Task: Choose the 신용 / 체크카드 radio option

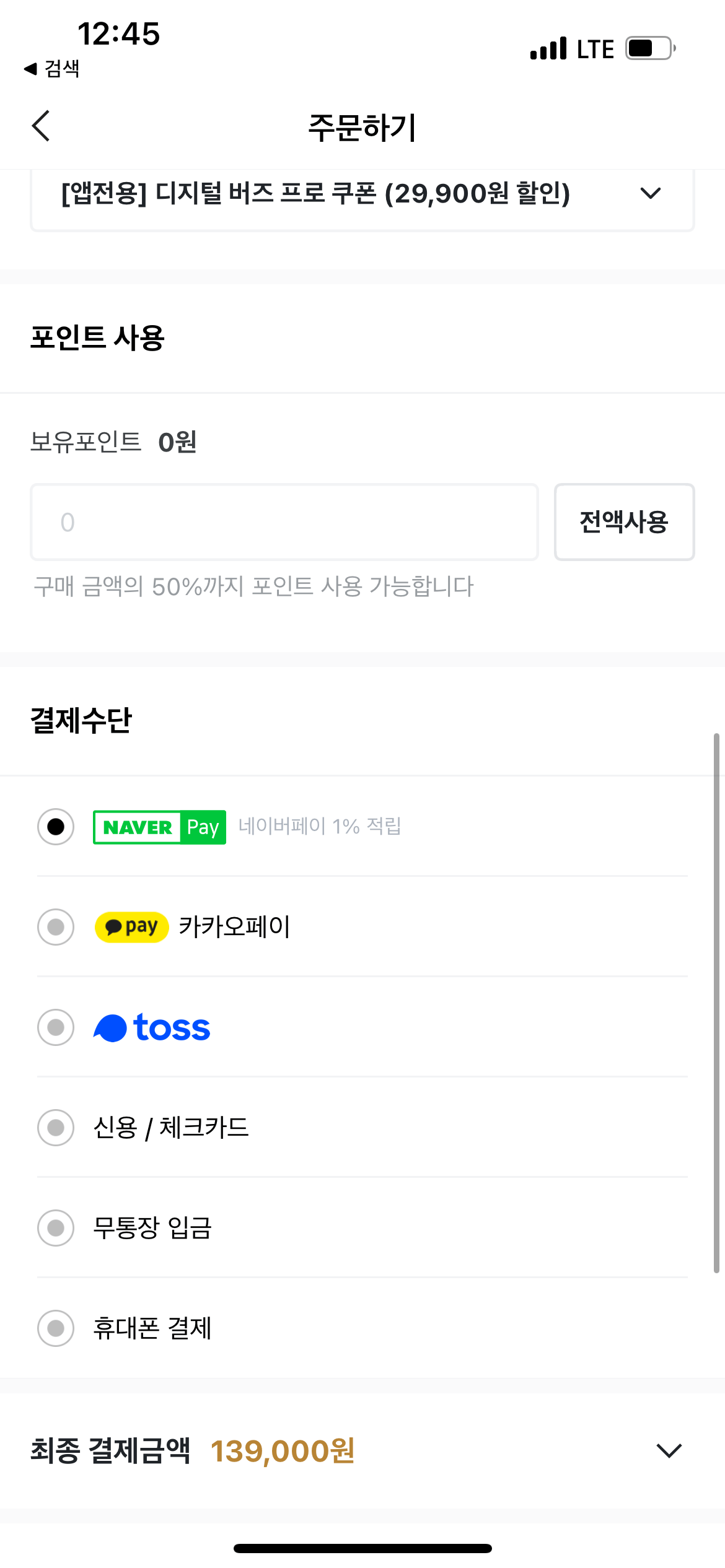Action: pos(56,1128)
